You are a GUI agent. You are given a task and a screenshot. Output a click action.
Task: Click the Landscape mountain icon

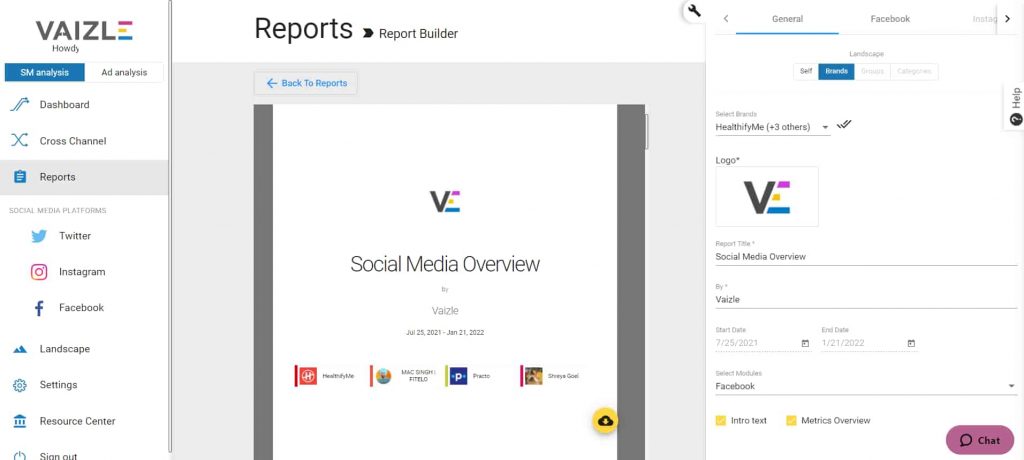[20, 350]
